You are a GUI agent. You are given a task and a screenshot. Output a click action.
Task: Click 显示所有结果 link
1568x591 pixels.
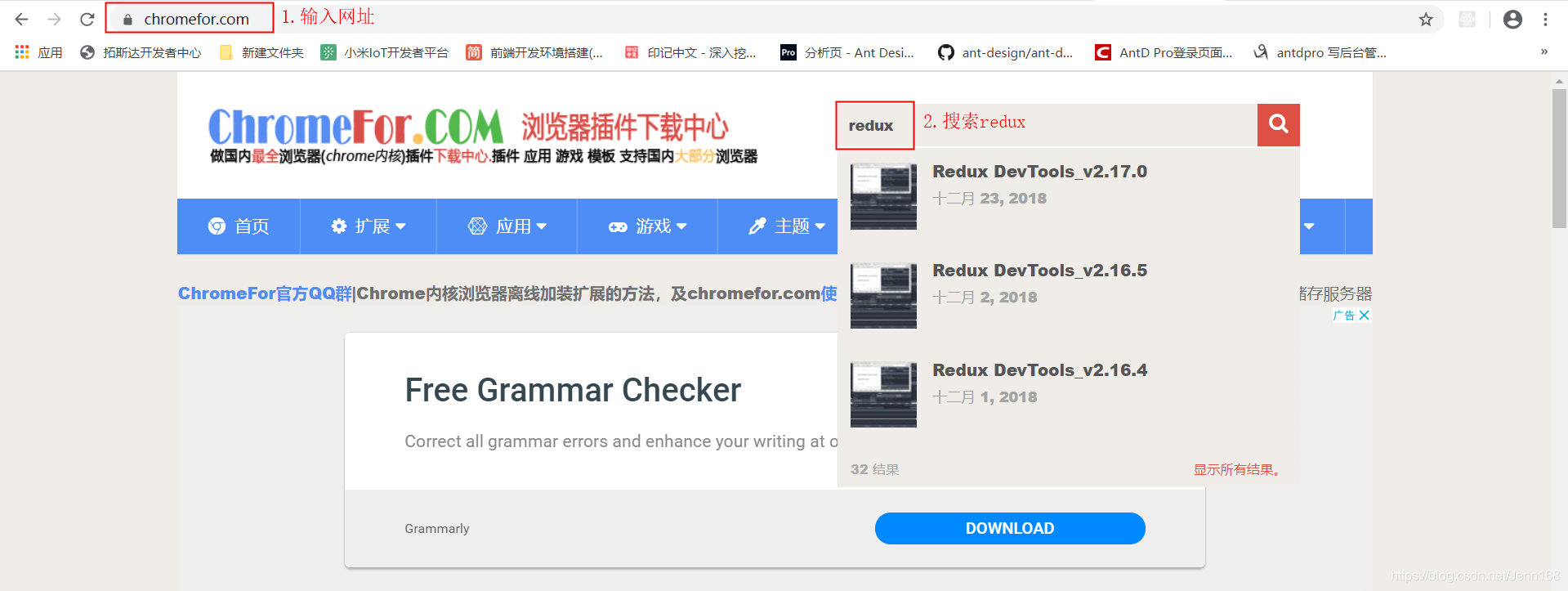pyautogui.click(x=1236, y=469)
